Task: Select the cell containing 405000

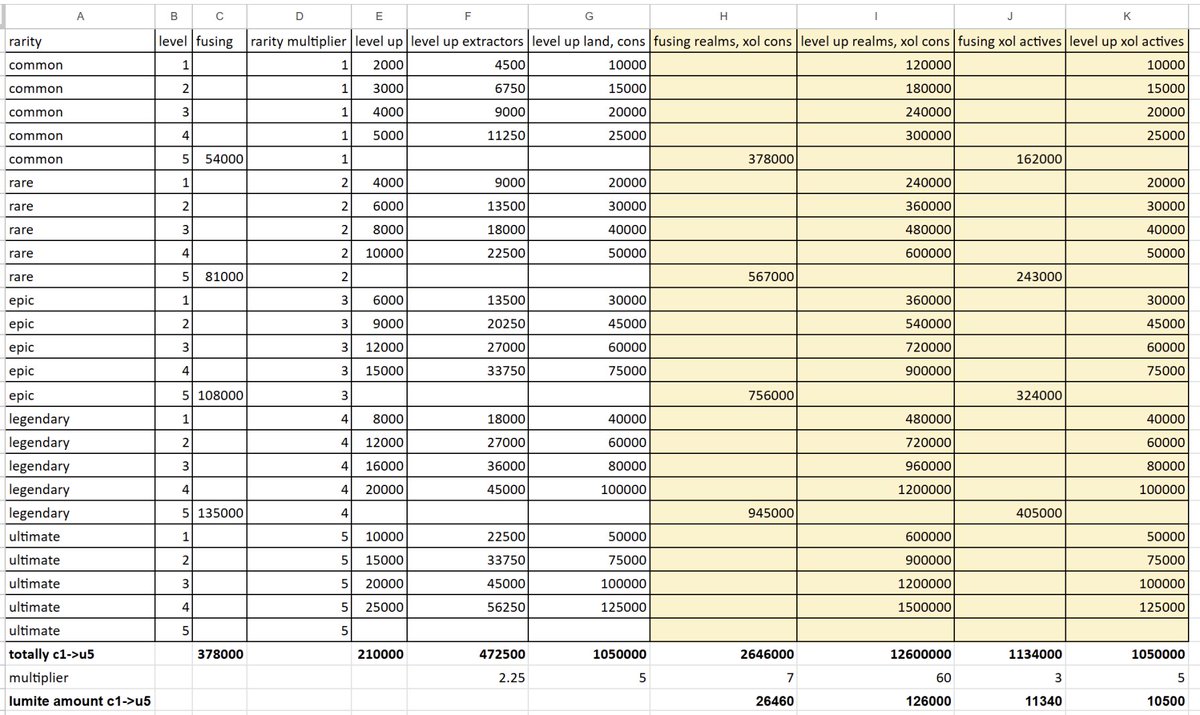Action: 1011,513
